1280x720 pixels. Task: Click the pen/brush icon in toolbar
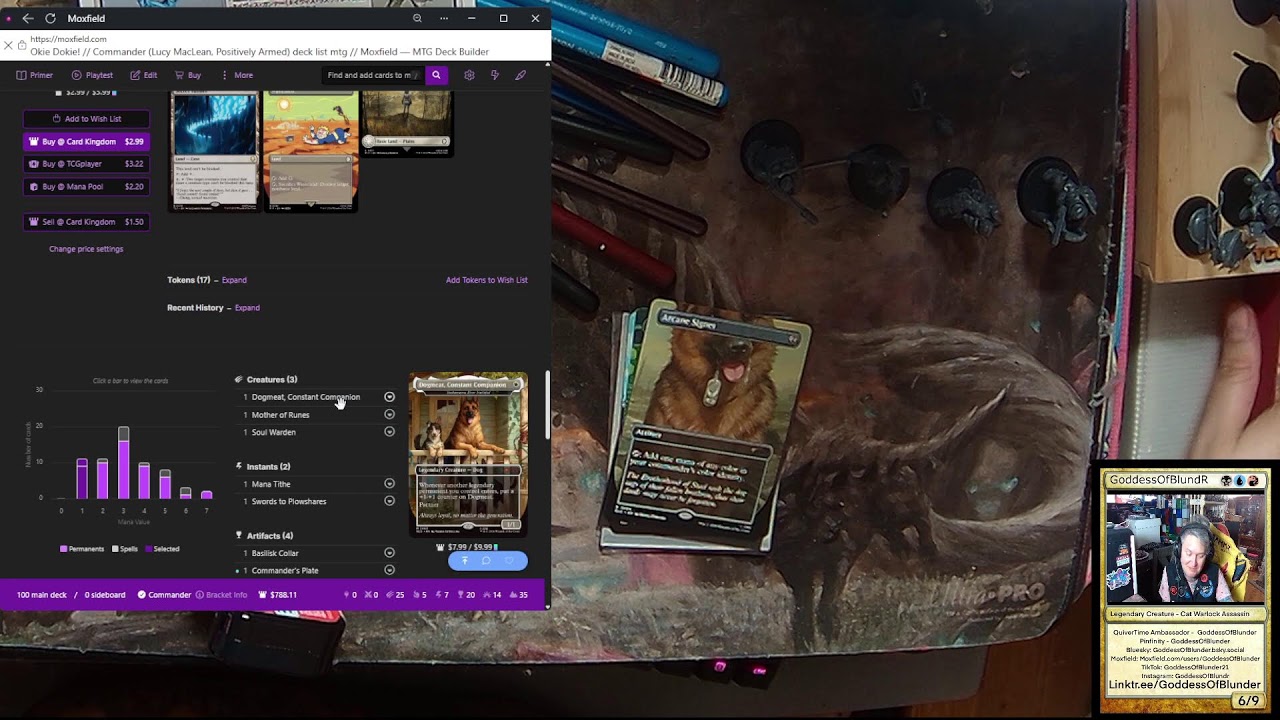point(521,75)
